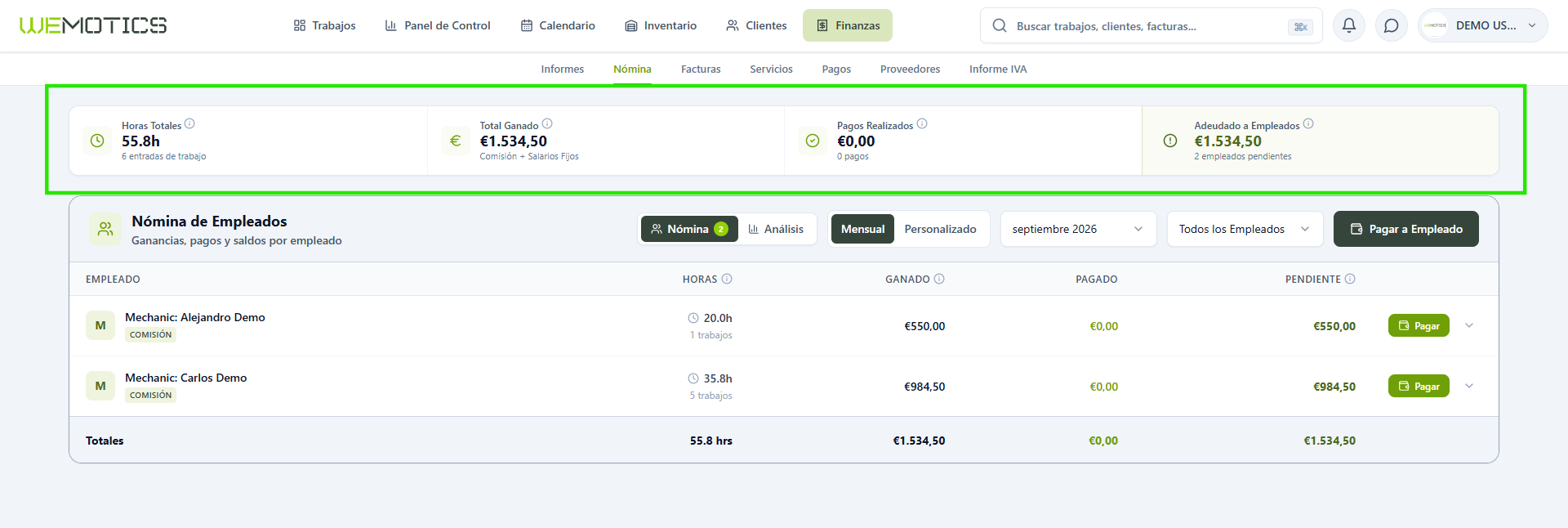Open the notifications bell
1568x528 pixels.
coord(1349,25)
